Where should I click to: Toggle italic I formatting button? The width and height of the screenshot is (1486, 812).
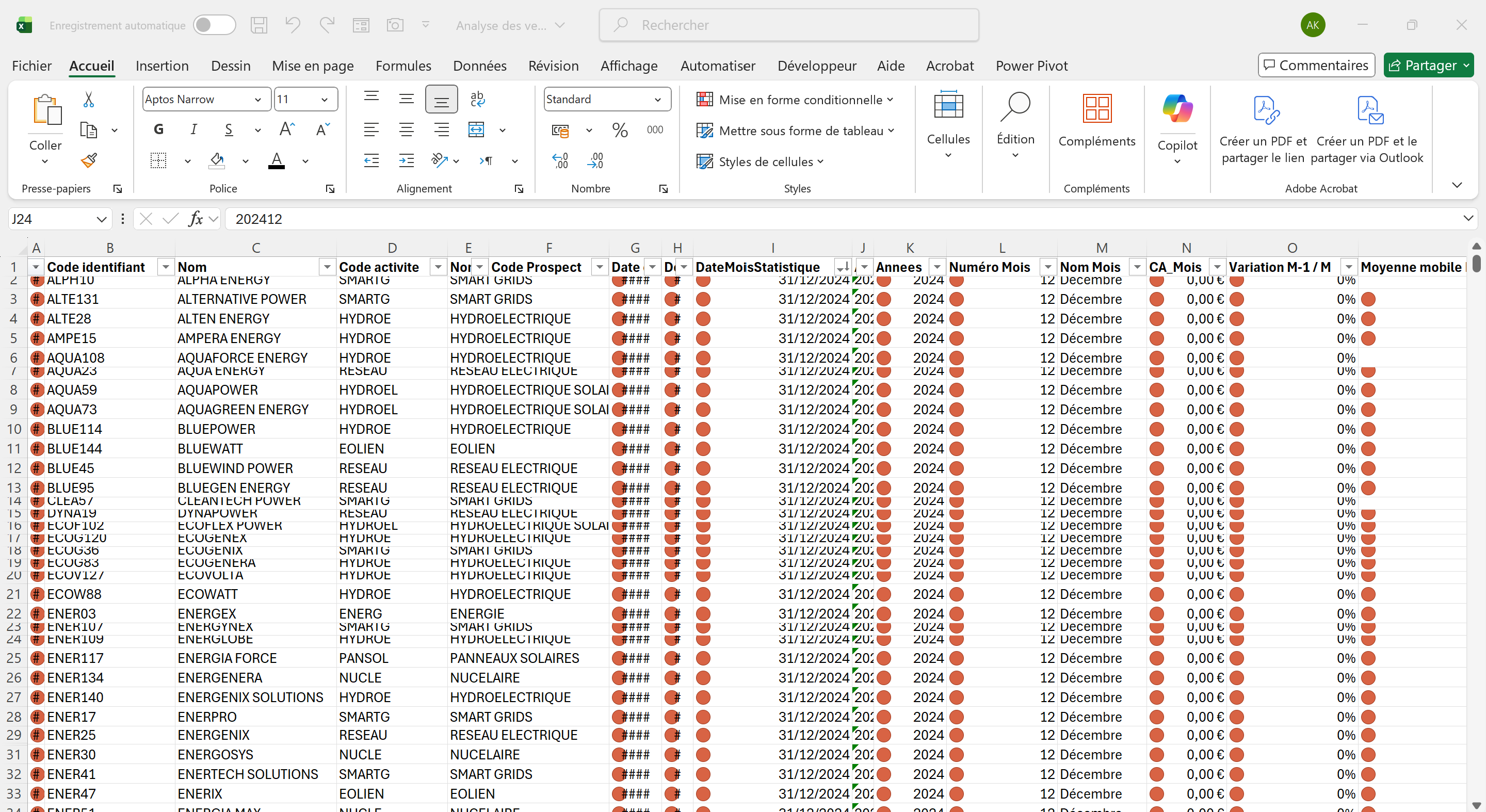[194, 130]
